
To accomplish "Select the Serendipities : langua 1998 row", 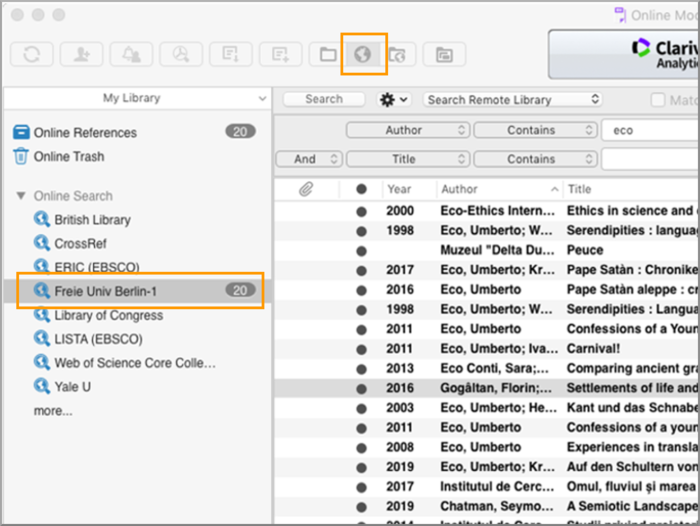I will pos(487,231).
